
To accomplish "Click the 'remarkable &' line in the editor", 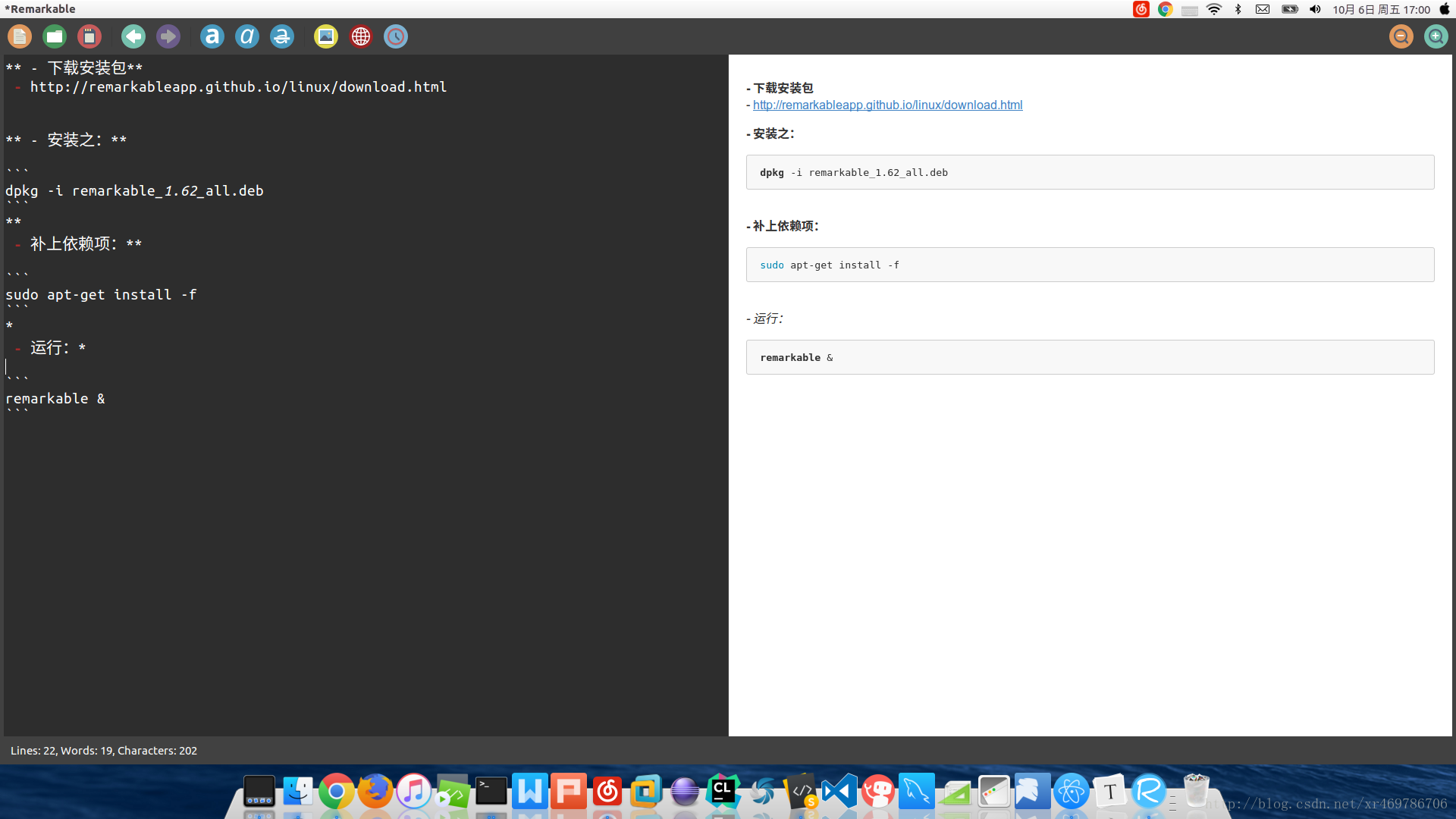I will [x=55, y=399].
